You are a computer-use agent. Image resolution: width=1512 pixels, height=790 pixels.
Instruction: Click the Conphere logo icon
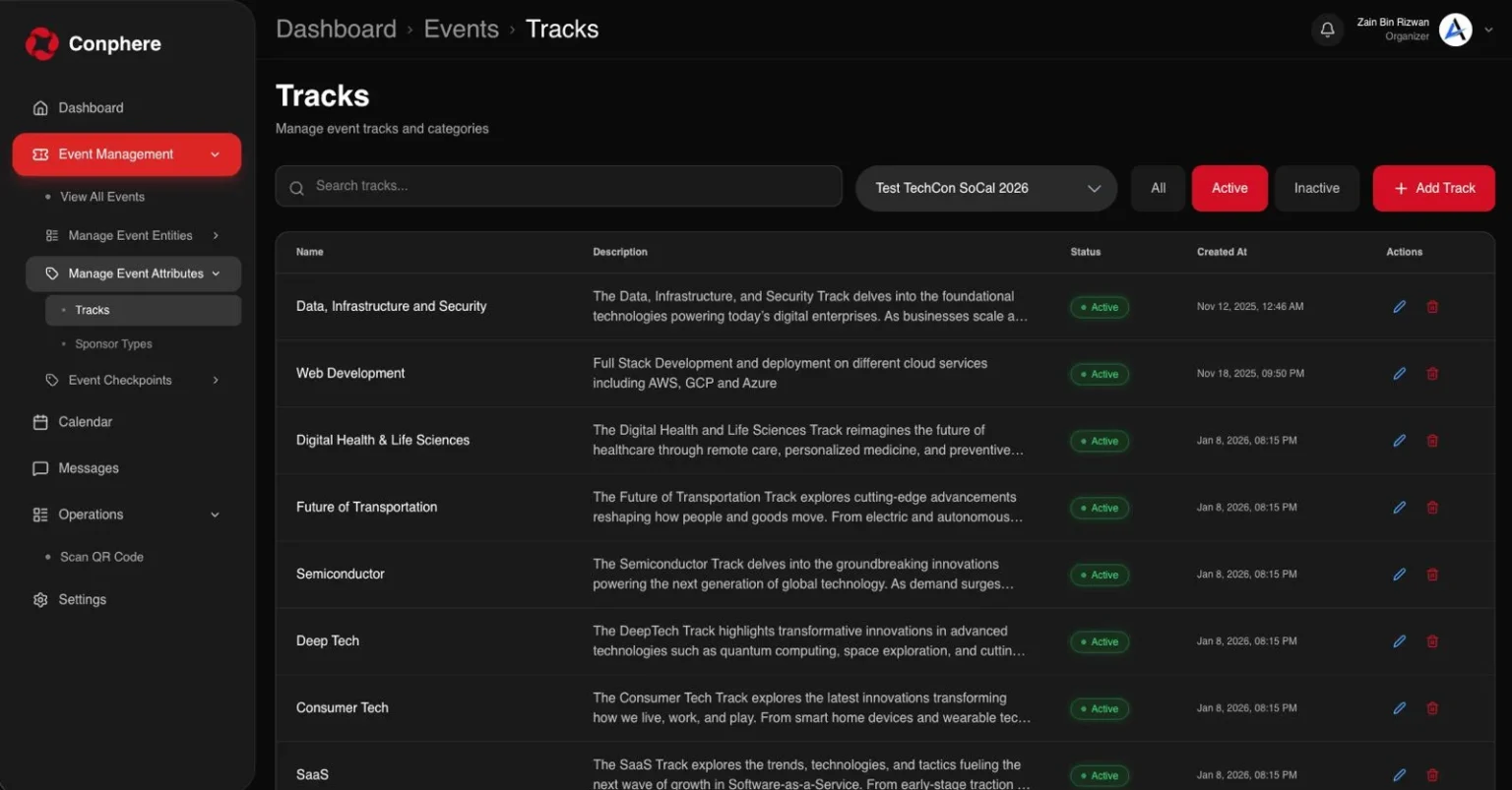point(42,43)
